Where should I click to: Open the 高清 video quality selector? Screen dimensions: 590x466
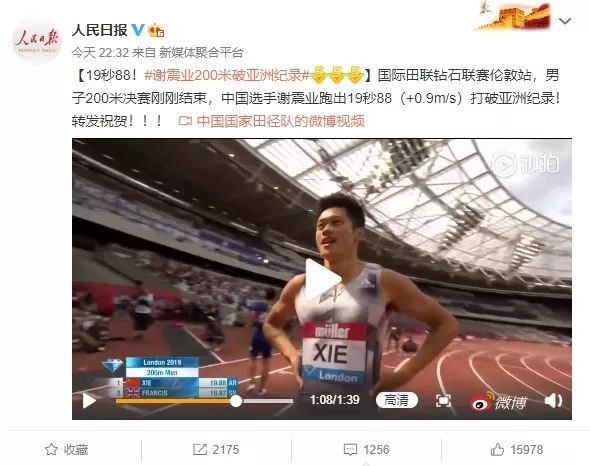[397, 400]
